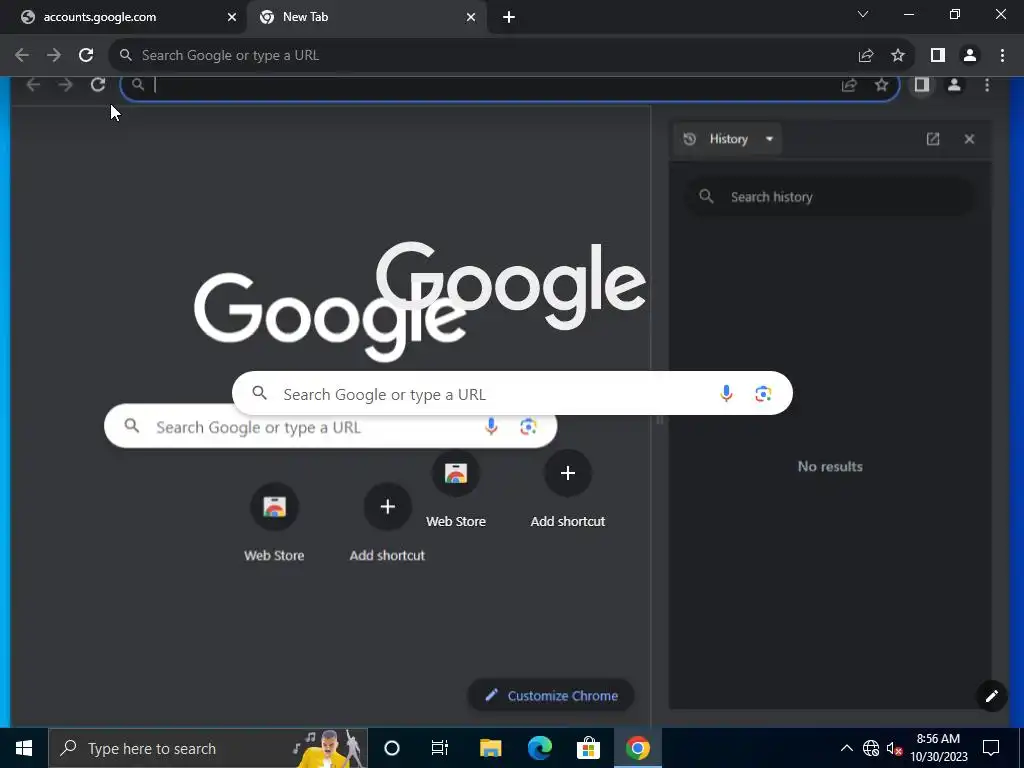Image resolution: width=1024 pixels, height=768 pixels.
Task: Click the Lens icon in the lower-left search box
Action: point(528,427)
